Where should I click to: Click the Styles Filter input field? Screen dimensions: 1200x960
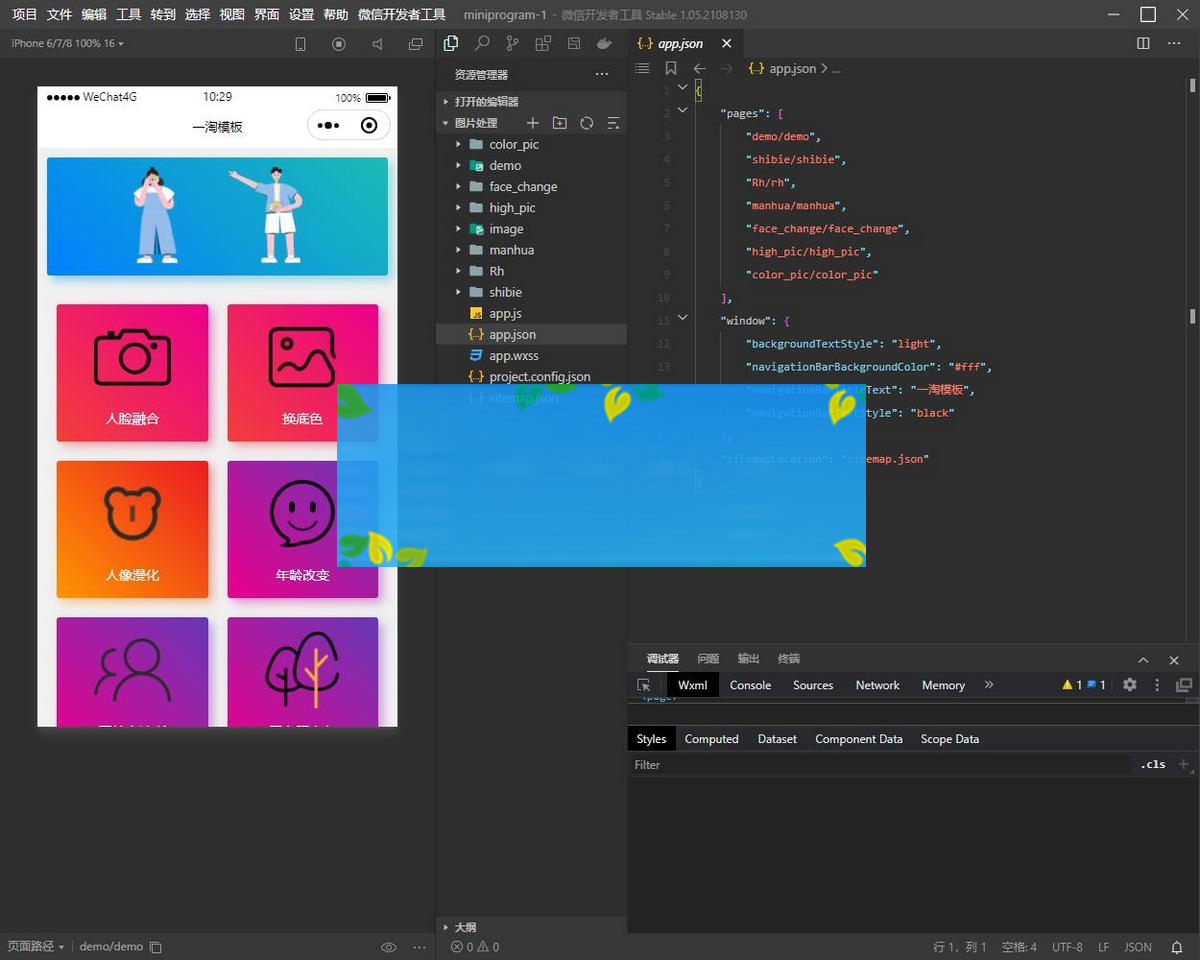pos(880,765)
